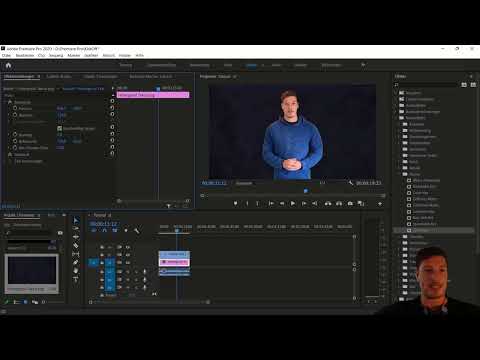The image size is (480, 360).
Task: Switch to the Audio workspace tab
Action: (276, 65)
